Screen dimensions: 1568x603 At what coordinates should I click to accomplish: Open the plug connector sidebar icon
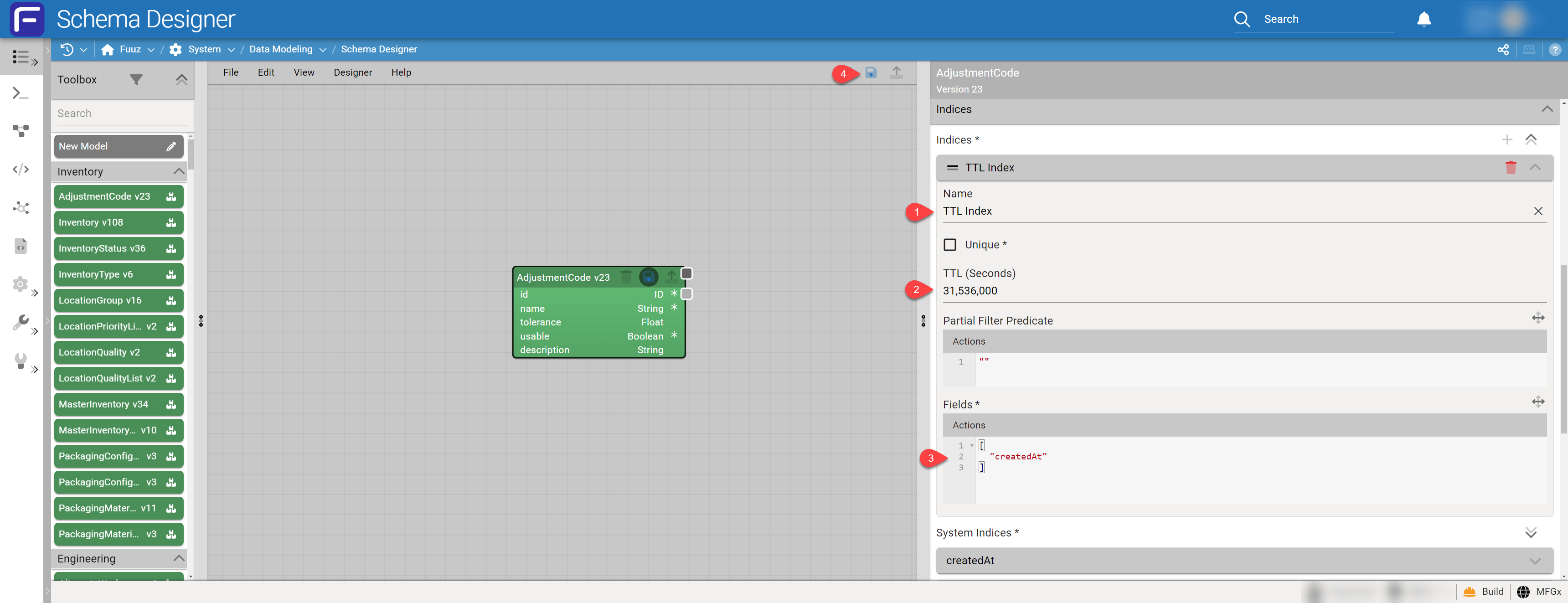[21, 361]
